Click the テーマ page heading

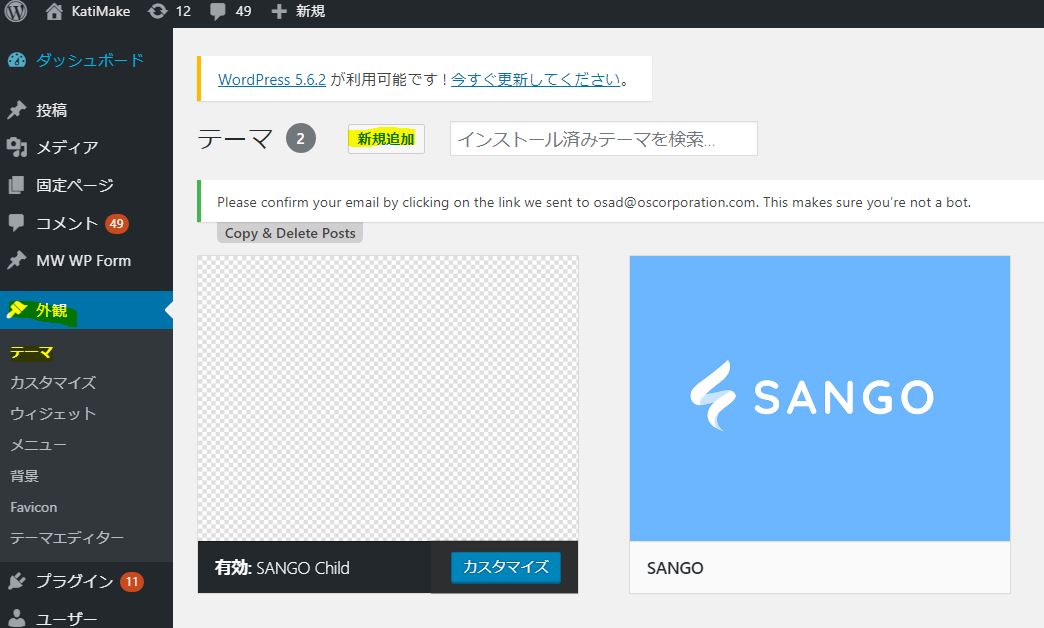(x=235, y=139)
